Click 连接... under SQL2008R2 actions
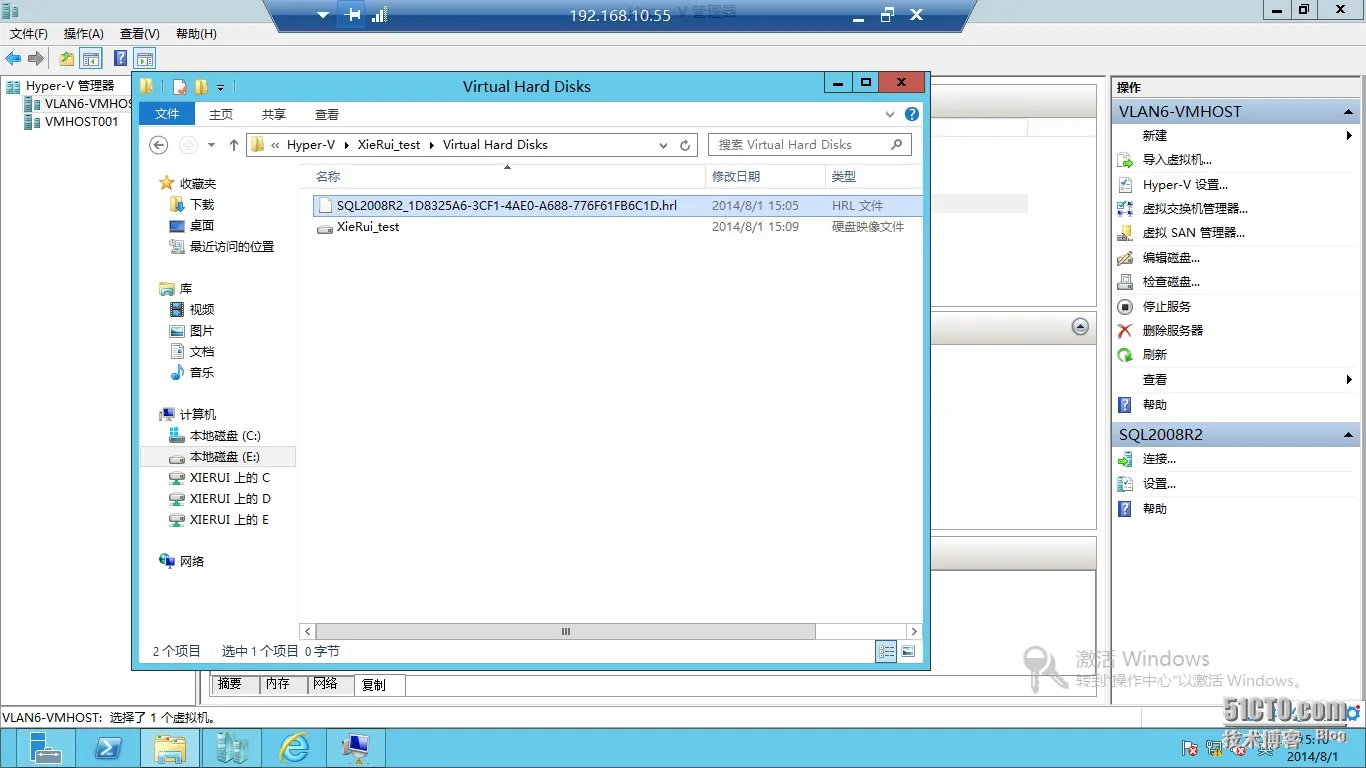Viewport: 1366px width, 768px height. (x=1159, y=459)
